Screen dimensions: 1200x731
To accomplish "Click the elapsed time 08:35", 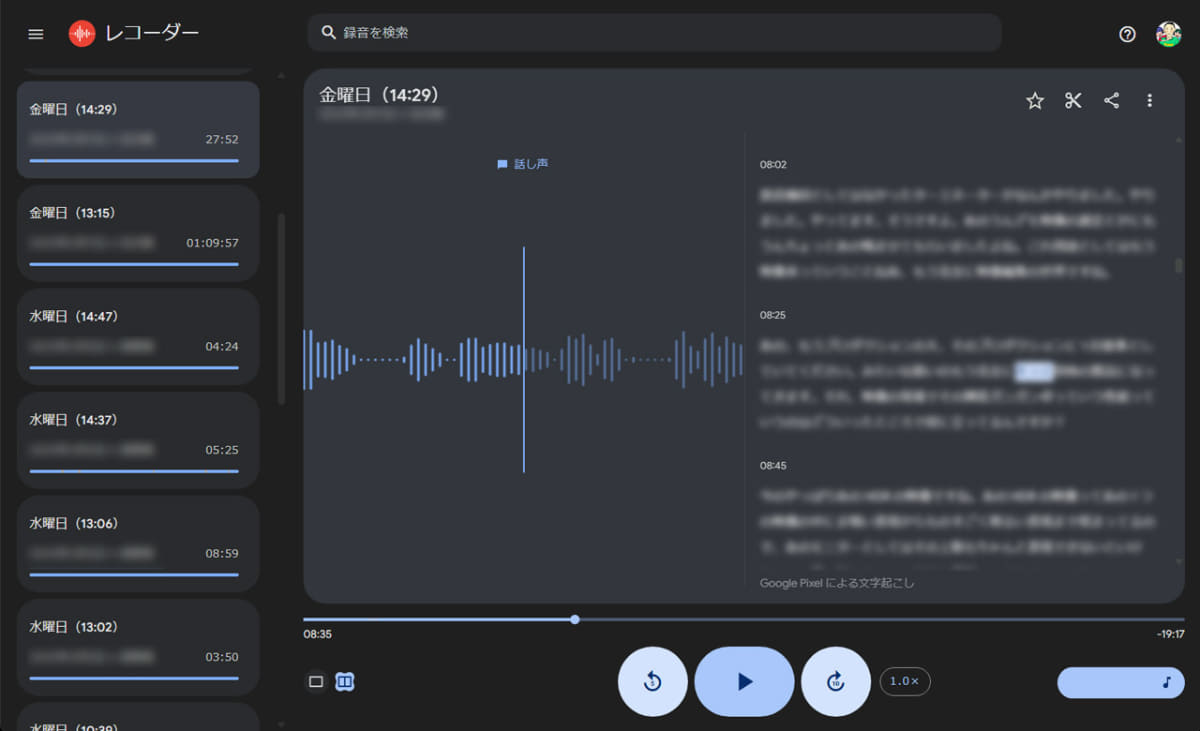I will coord(318,634).
